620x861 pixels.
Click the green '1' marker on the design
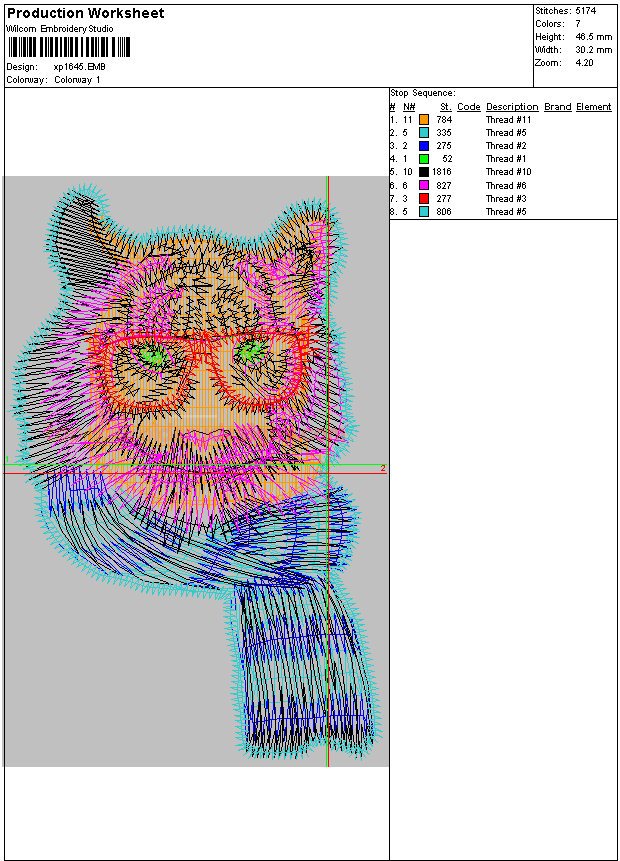pyautogui.click(x=7, y=459)
